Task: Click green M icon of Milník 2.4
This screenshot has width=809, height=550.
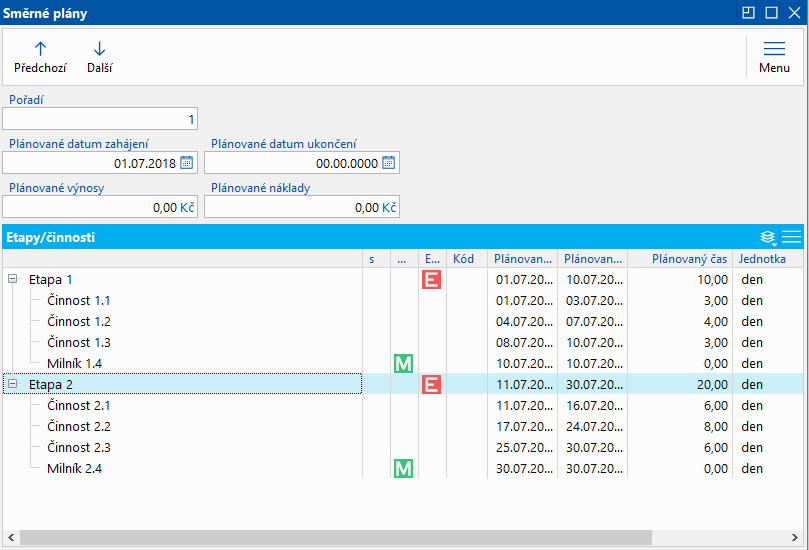Action: tap(403, 469)
